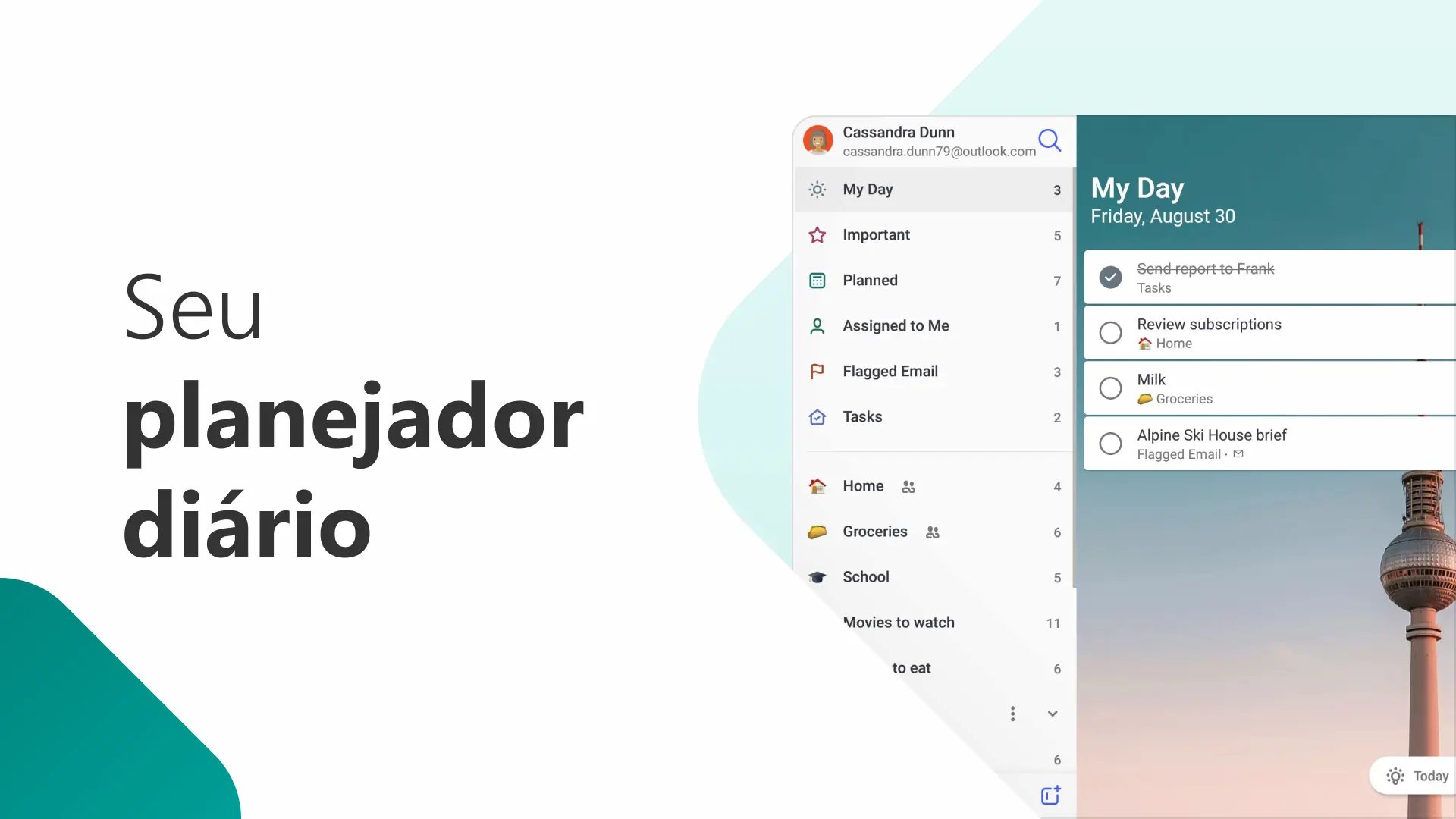This screenshot has height=819, width=1456.
Task: Click the Important star icon
Action: [817, 234]
